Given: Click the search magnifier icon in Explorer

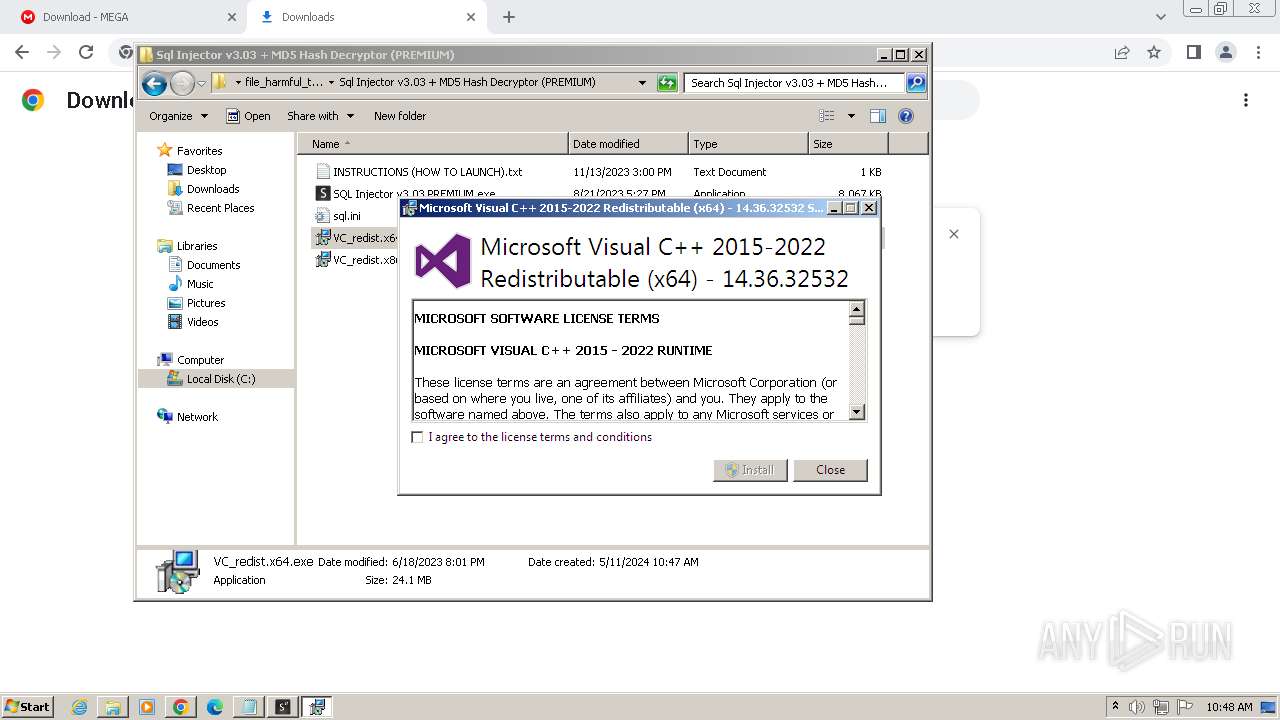Looking at the screenshot, I should pyautogui.click(x=916, y=83).
